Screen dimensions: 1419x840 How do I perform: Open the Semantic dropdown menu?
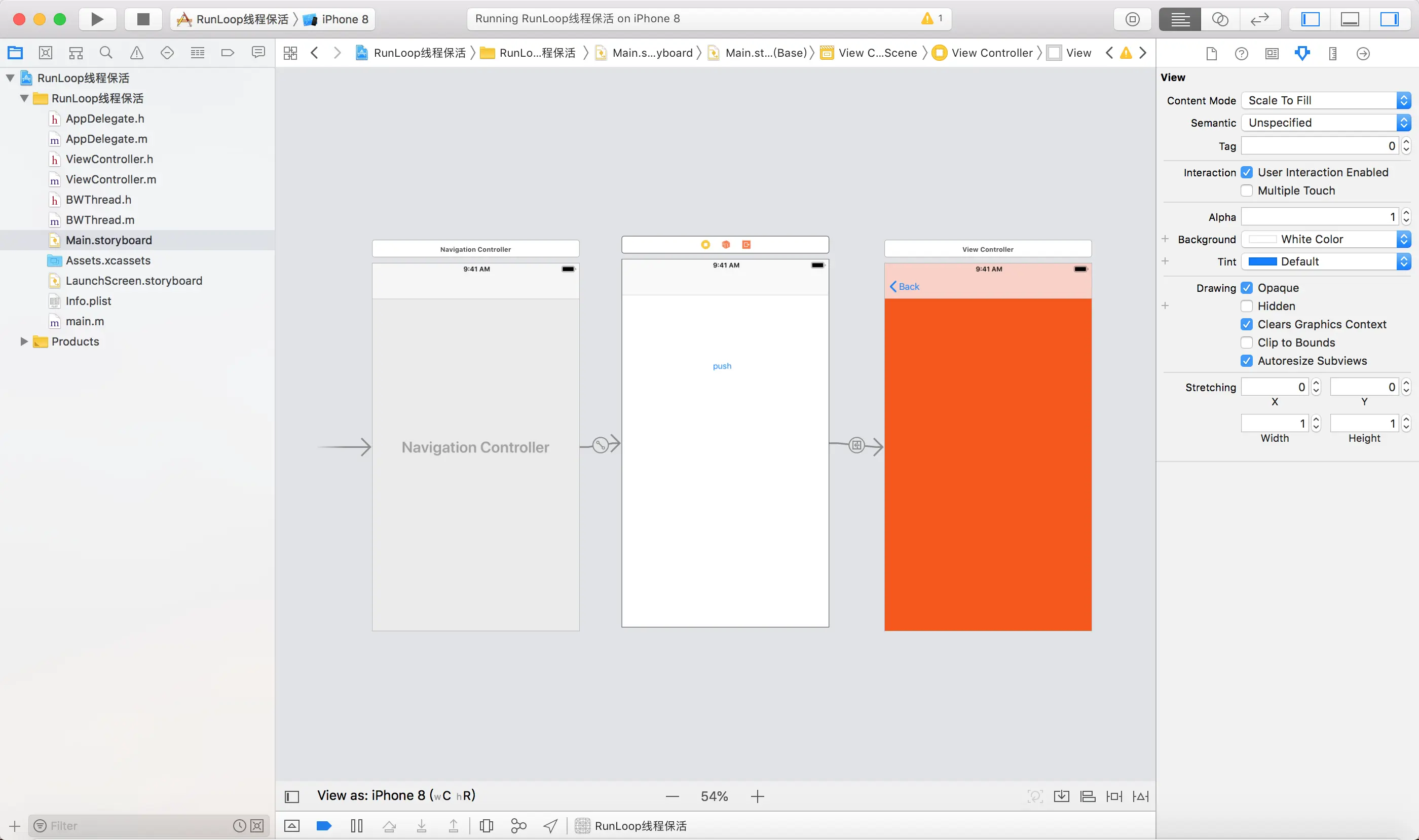coord(1325,123)
